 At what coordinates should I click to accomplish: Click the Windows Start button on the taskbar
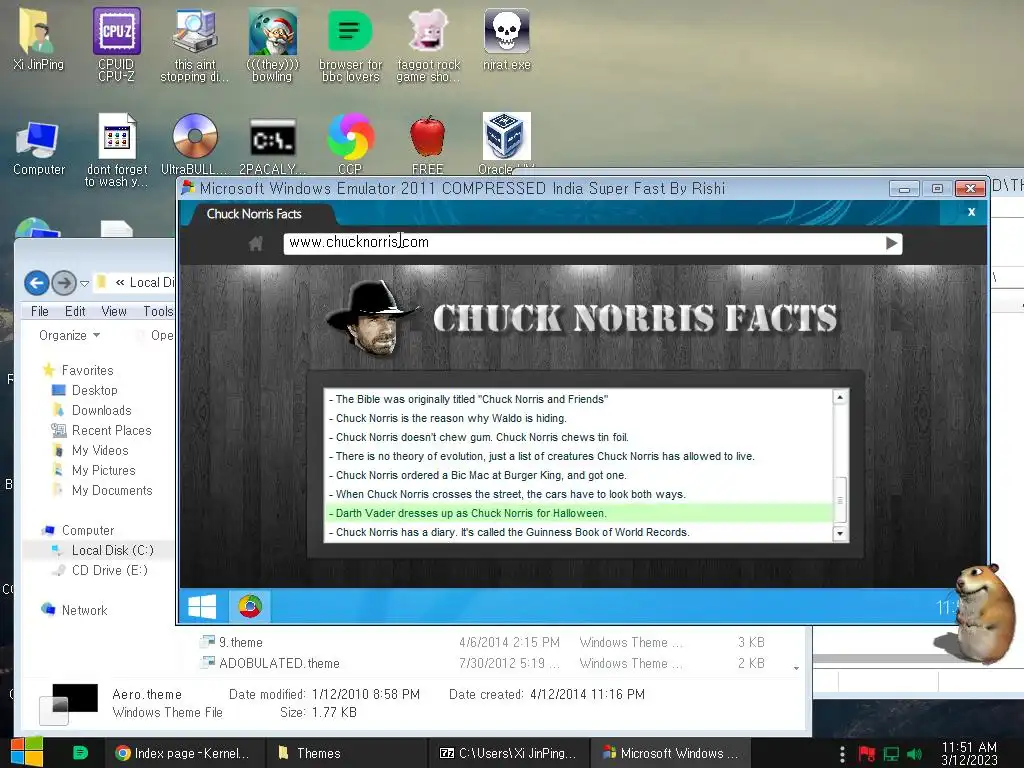click(x=27, y=752)
